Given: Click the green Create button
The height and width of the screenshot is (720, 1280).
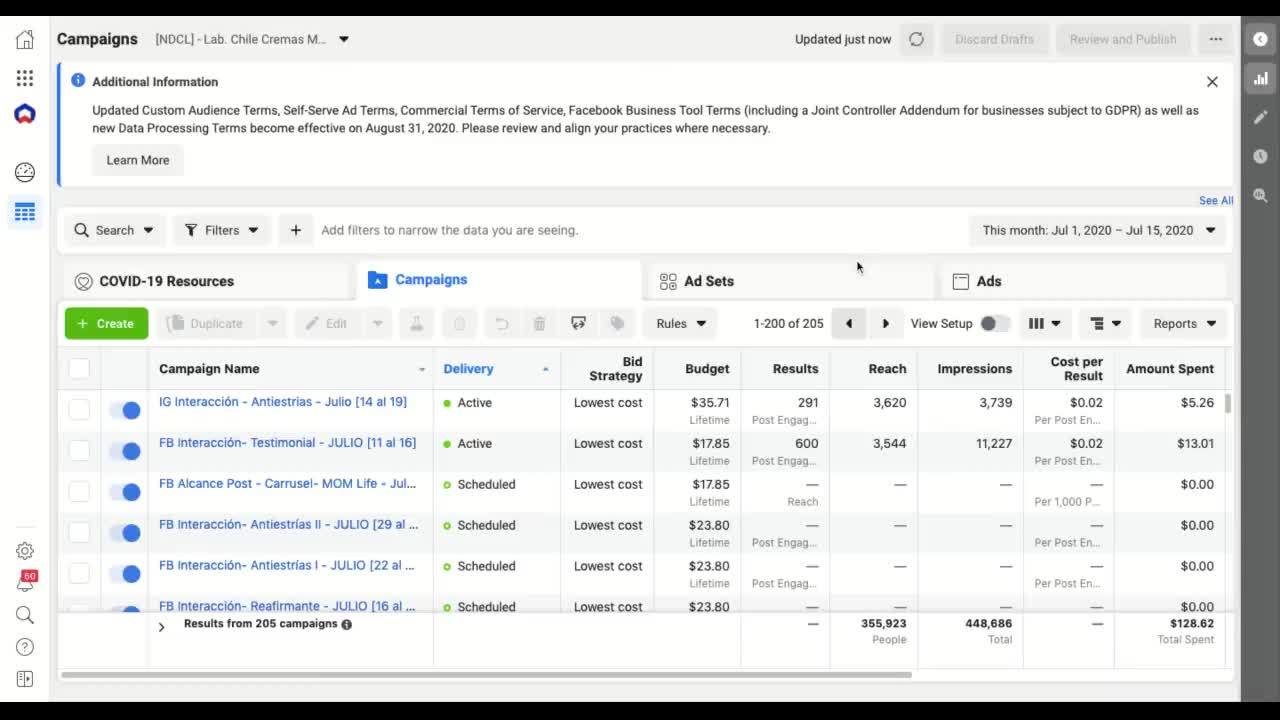Looking at the screenshot, I should pyautogui.click(x=106, y=323).
